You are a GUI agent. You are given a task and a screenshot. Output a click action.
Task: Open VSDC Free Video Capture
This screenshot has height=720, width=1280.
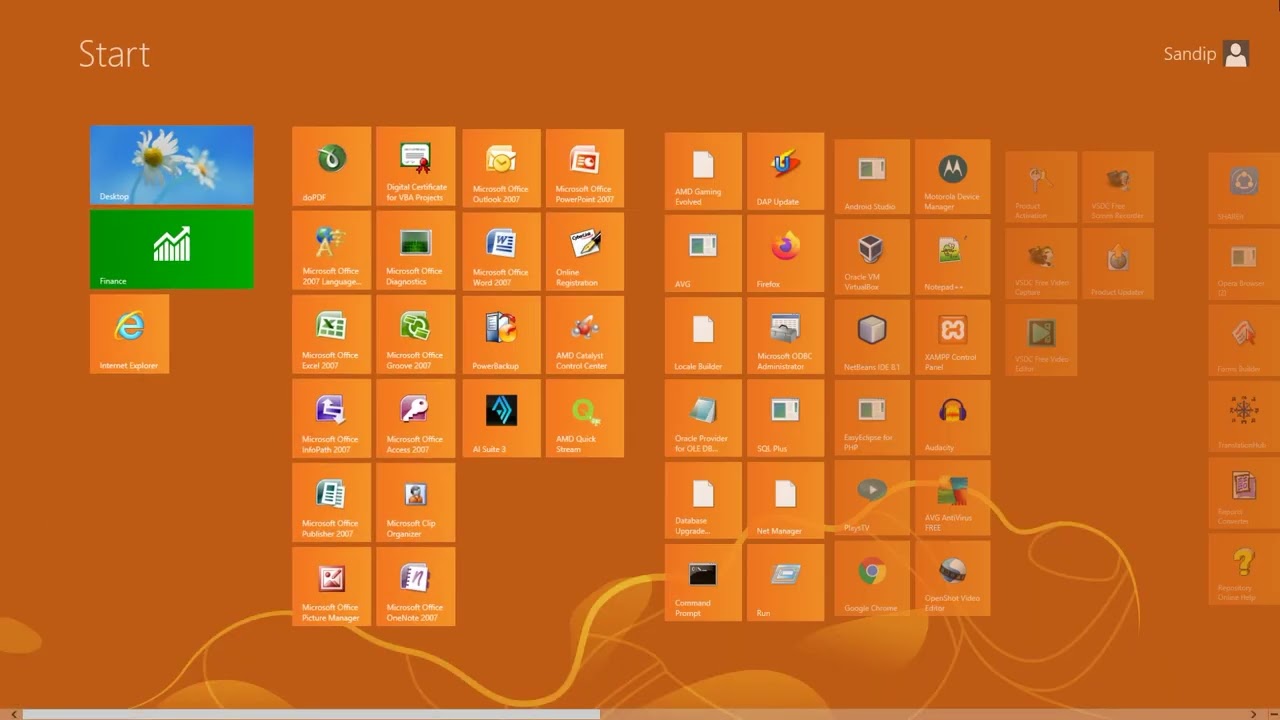tap(1041, 263)
